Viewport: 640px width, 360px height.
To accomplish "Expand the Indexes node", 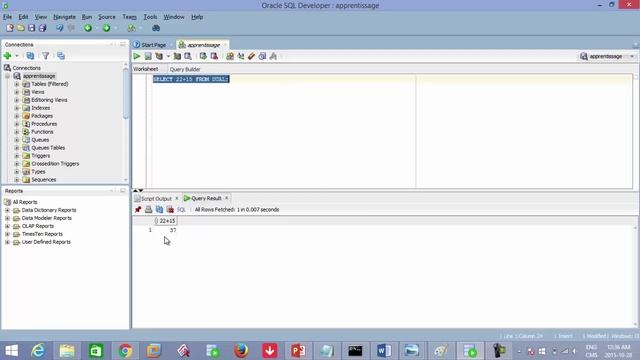I will pos(17,108).
